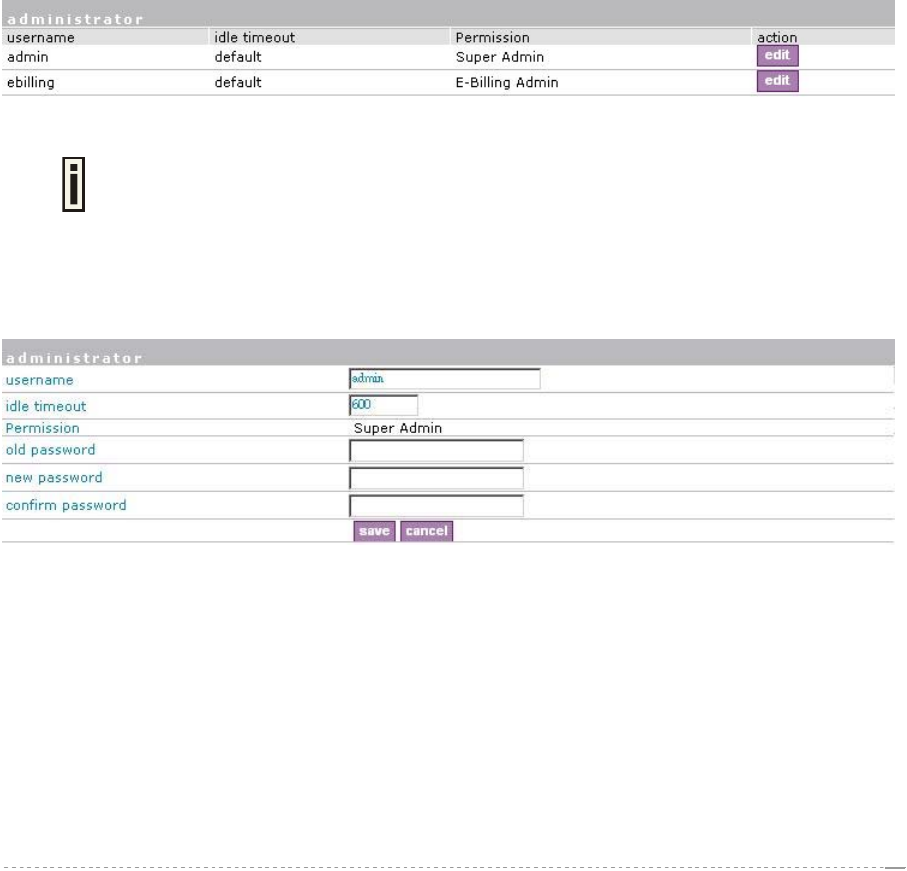
Task: Click the 'confirm password' form label
Action: point(66,505)
